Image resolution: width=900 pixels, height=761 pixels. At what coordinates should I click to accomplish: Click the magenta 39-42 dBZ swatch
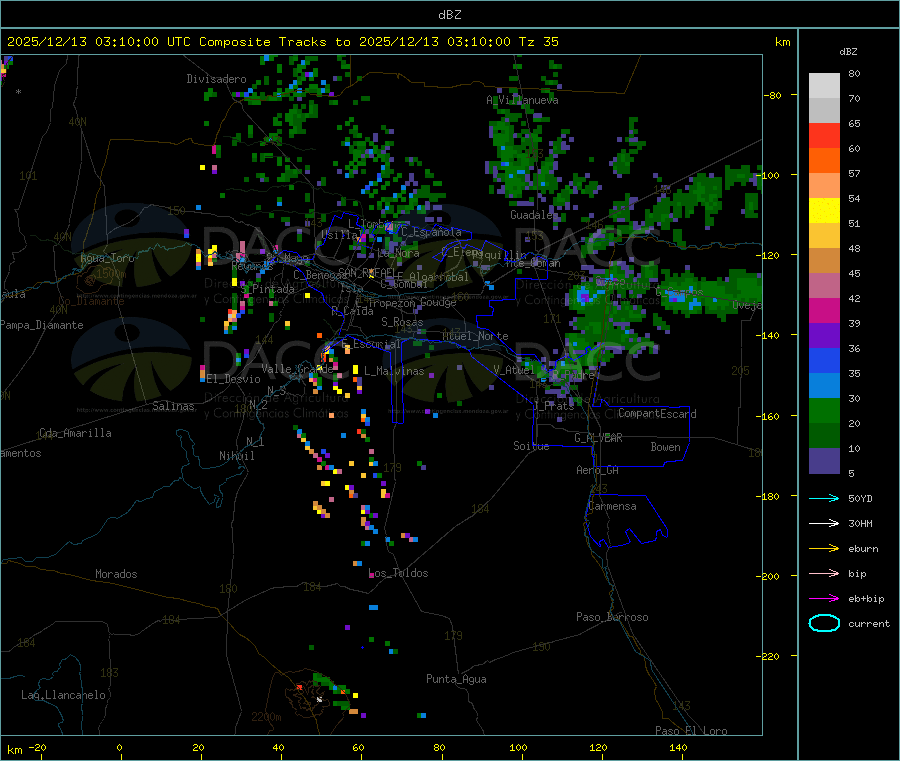click(824, 310)
